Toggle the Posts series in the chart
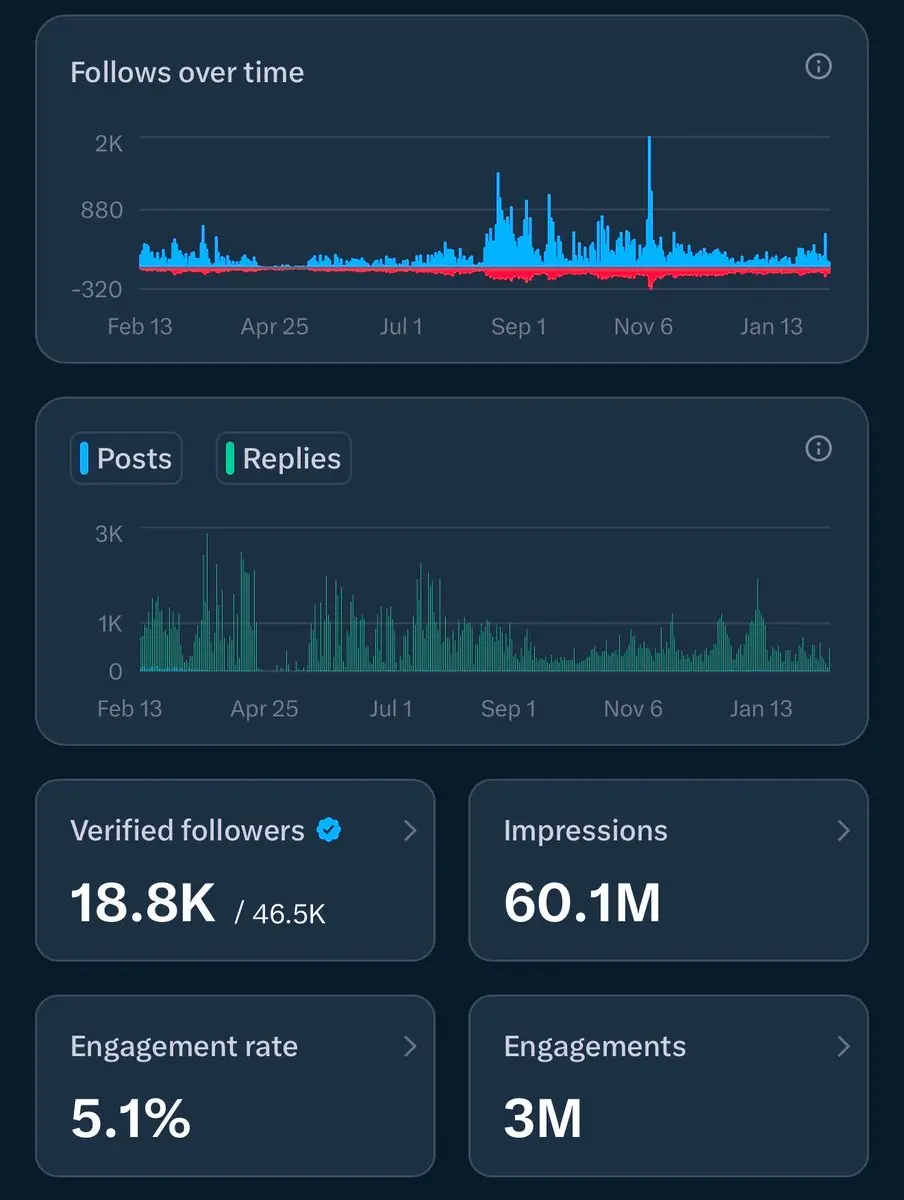904x1200 pixels. point(126,458)
